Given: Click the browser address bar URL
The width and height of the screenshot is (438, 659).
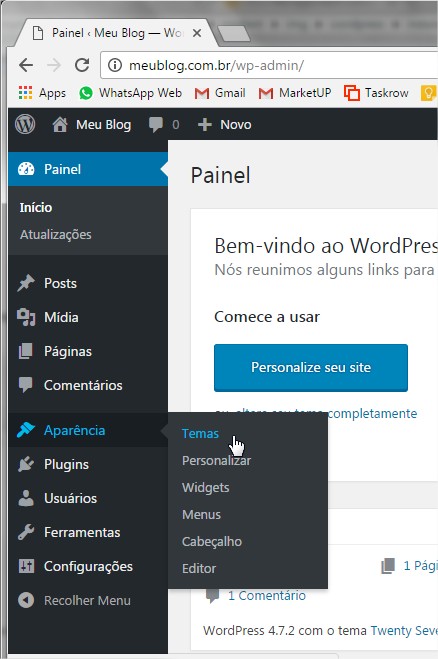Looking at the screenshot, I should pos(216,65).
